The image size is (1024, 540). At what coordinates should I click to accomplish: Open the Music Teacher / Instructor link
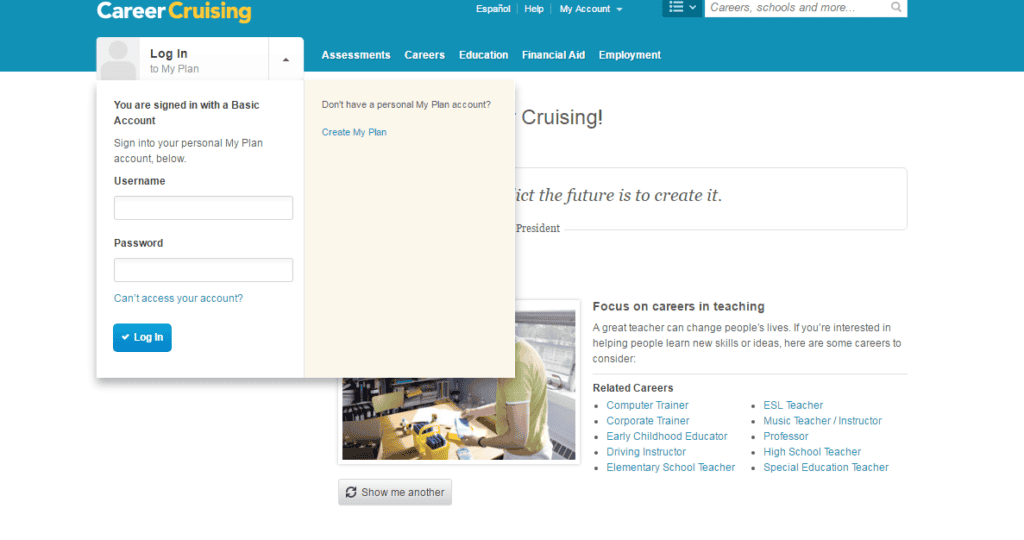click(822, 421)
